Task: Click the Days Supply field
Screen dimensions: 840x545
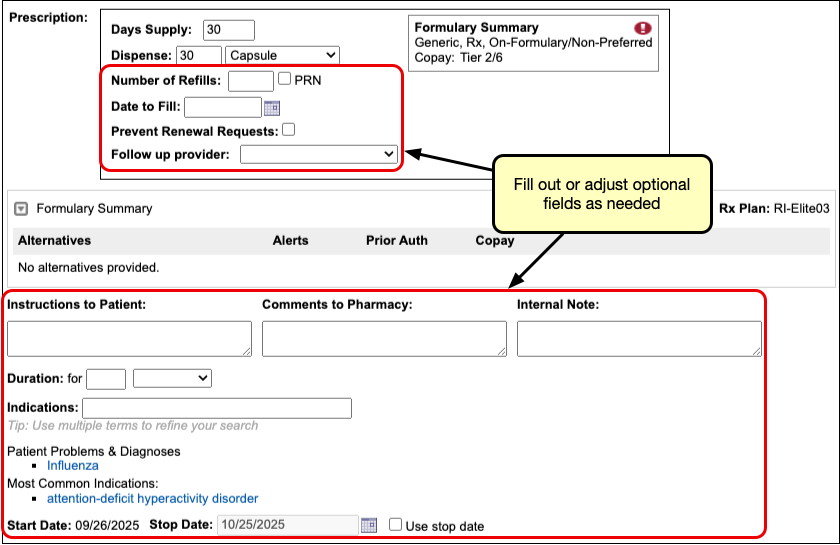Action: click(x=228, y=30)
